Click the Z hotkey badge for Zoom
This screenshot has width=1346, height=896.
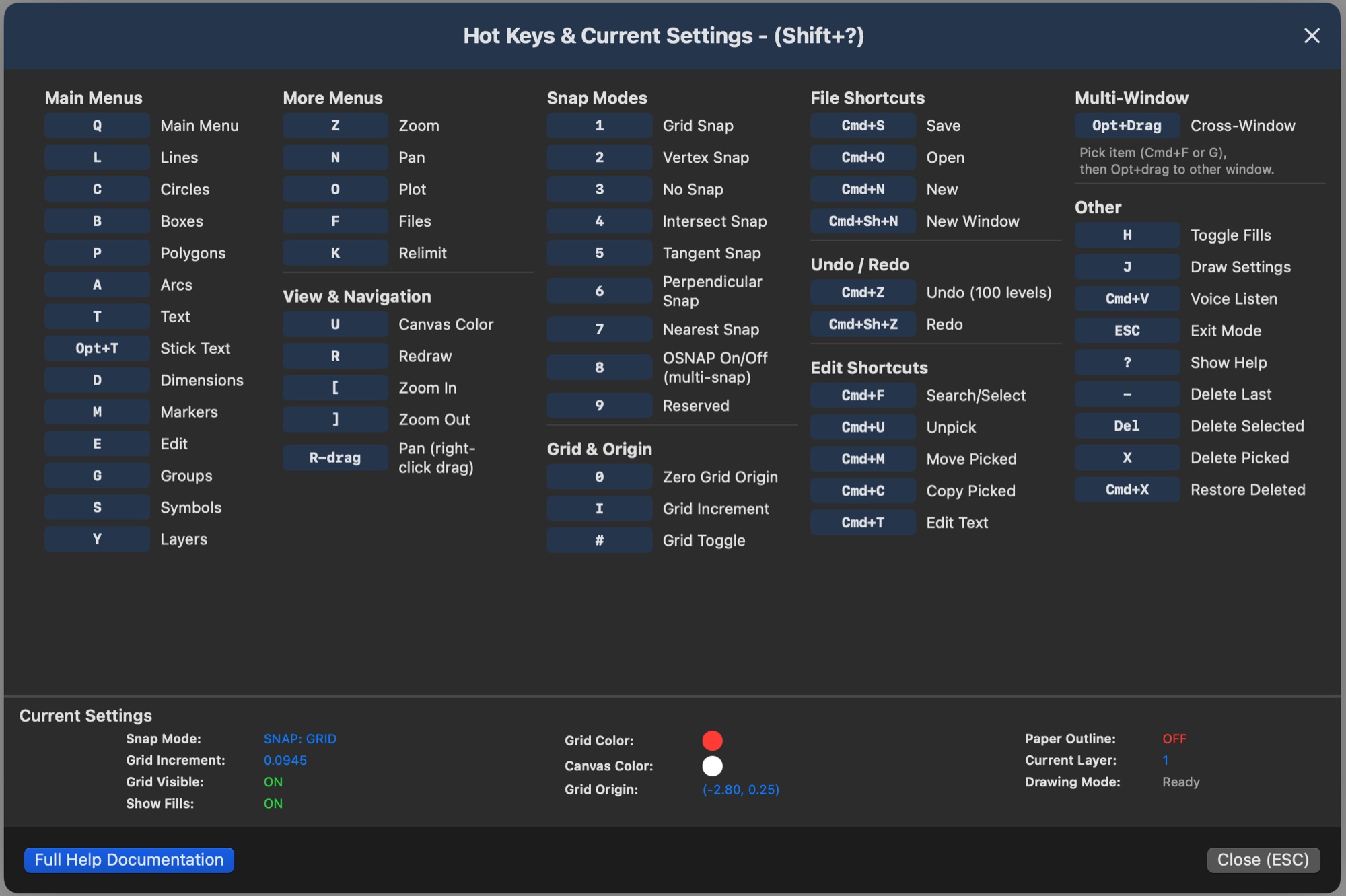pos(335,126)
